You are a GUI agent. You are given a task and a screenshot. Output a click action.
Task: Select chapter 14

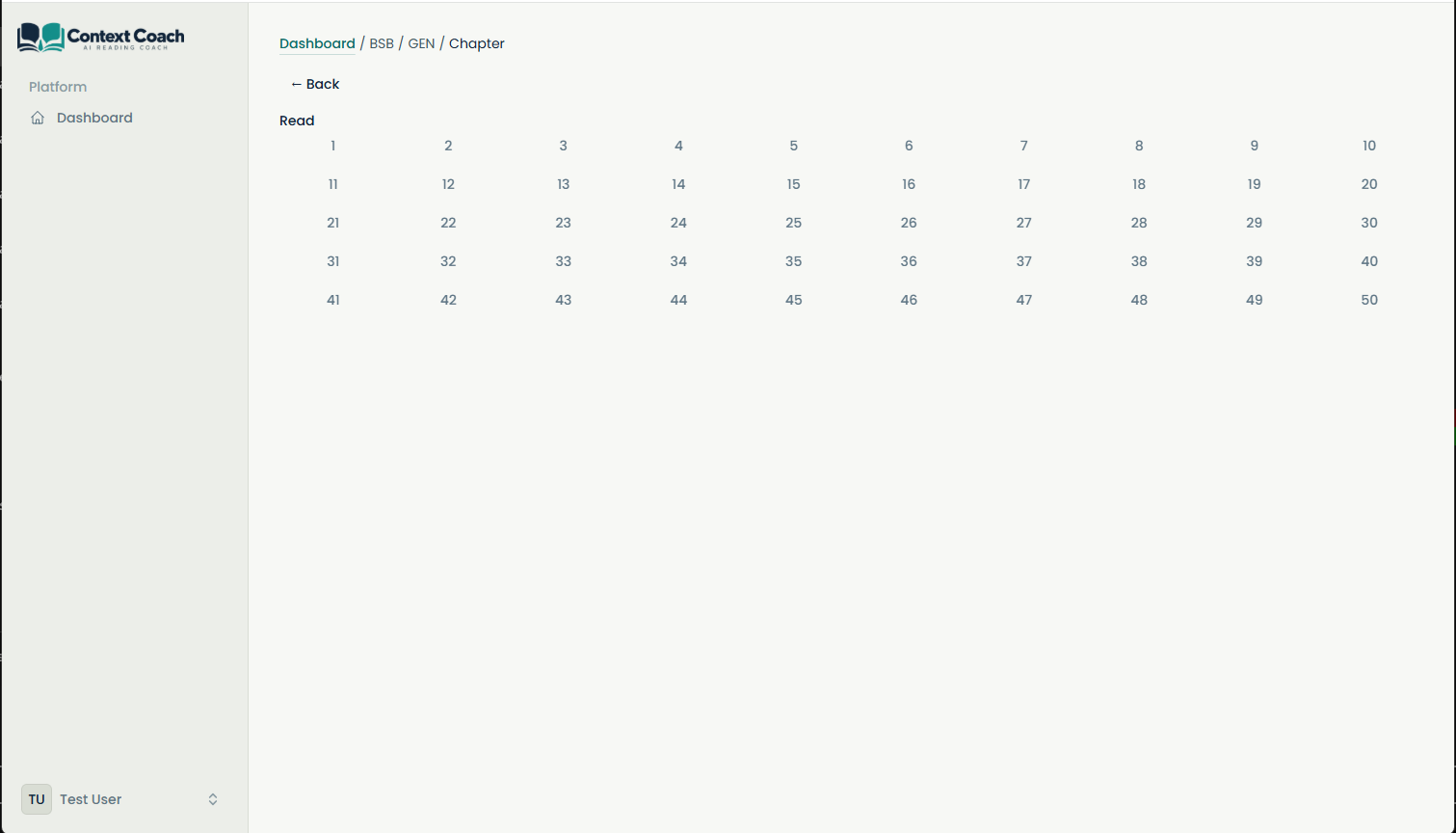click(x=678, y=184)
